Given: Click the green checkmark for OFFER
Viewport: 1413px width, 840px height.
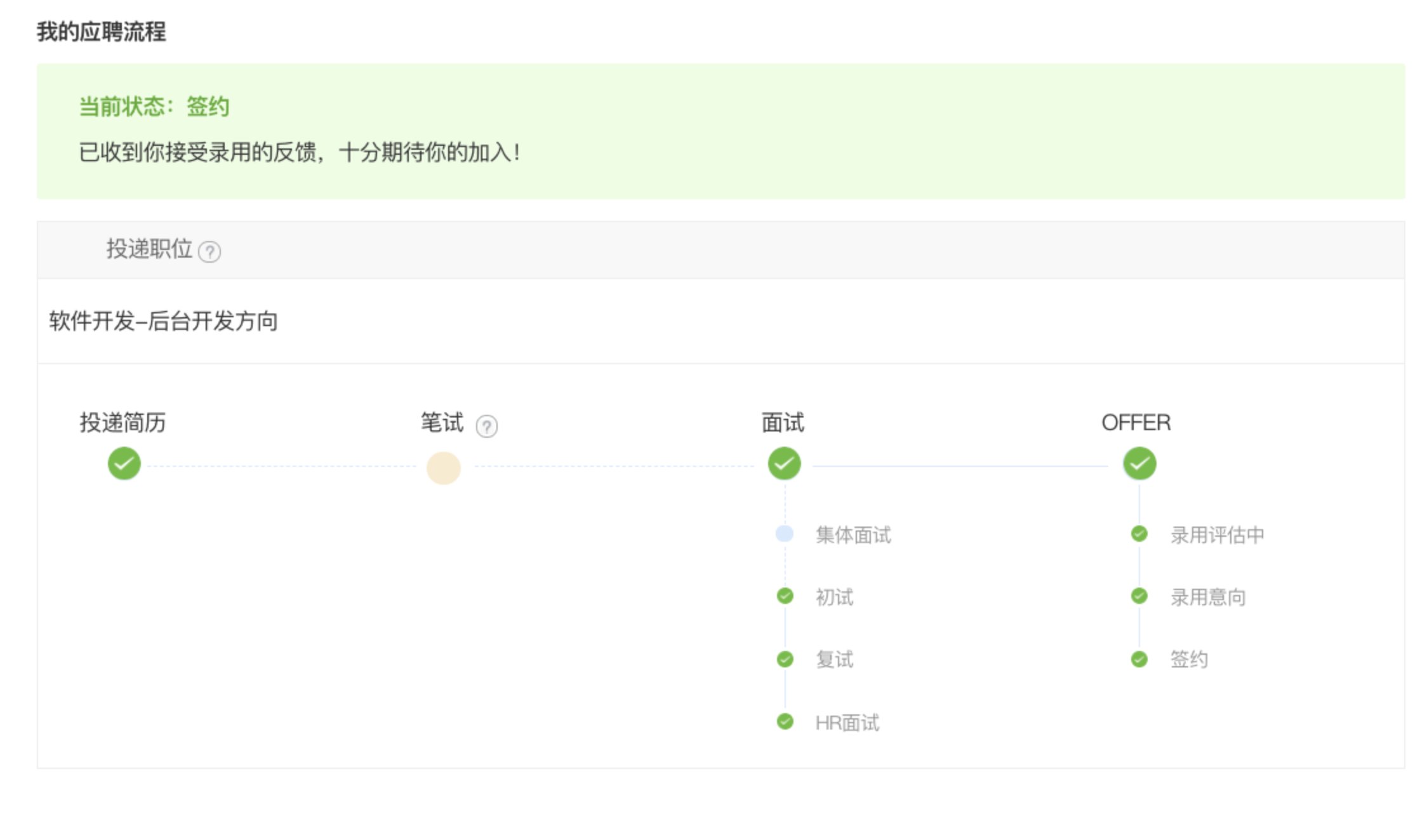Looking at the screenshot, I should [1139, 463].
